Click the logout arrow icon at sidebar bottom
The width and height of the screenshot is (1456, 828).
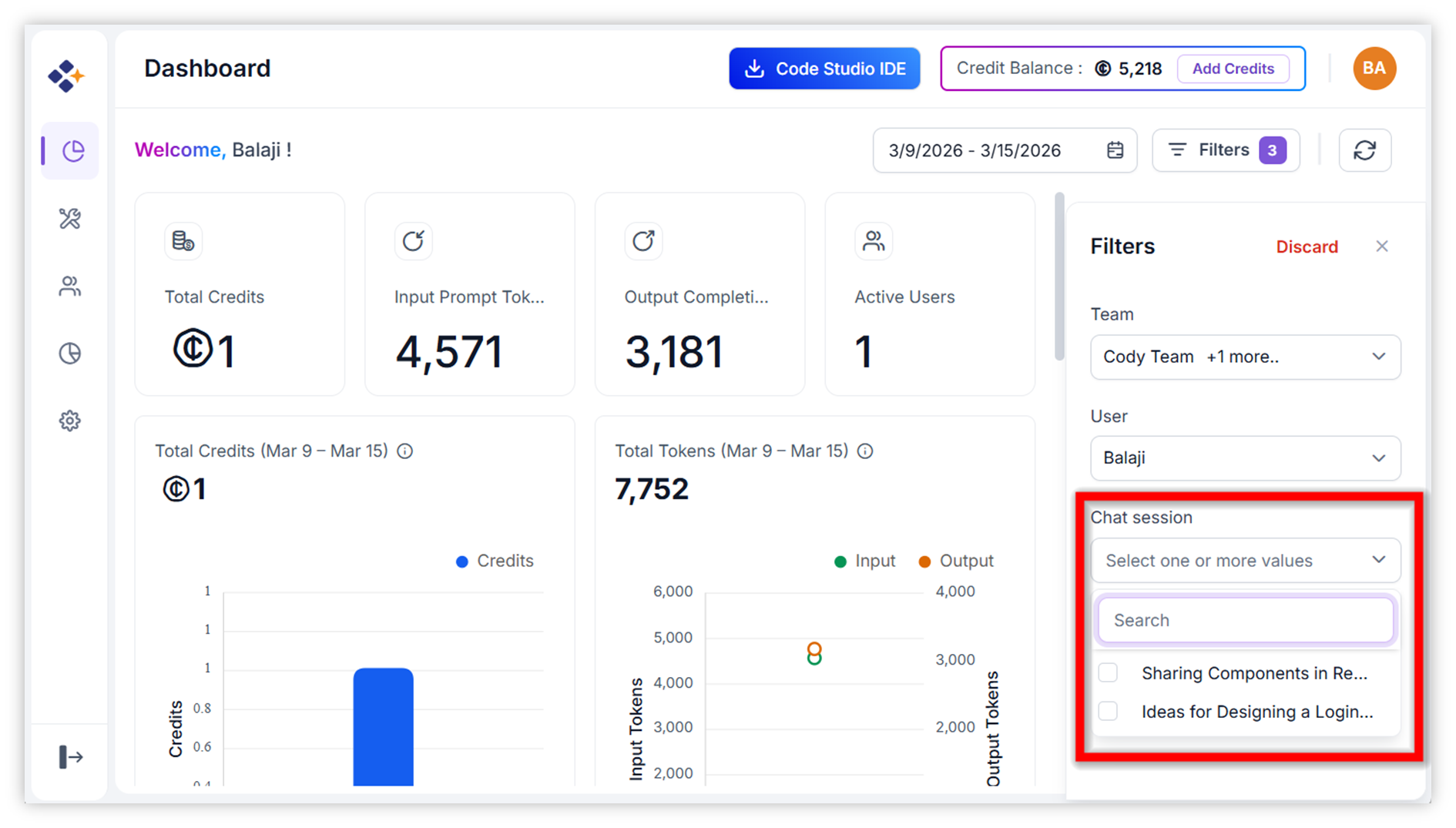tap(69, 757)
